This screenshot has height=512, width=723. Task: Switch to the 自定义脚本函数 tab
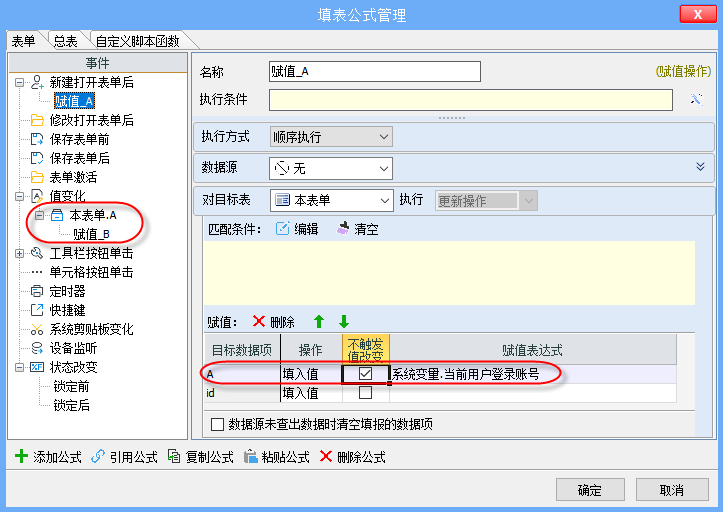137,41
